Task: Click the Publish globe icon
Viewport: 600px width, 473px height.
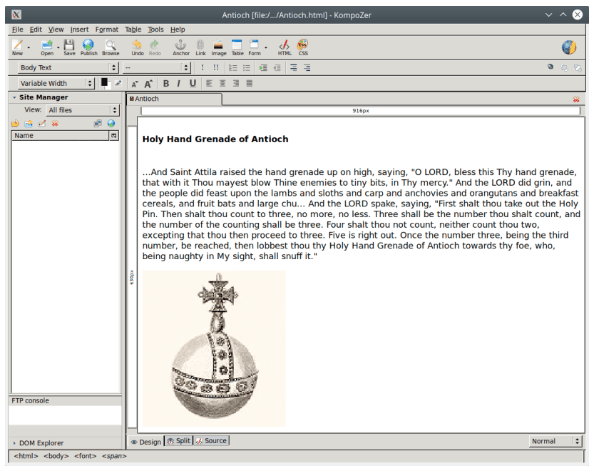Action: tap(88, 47)
